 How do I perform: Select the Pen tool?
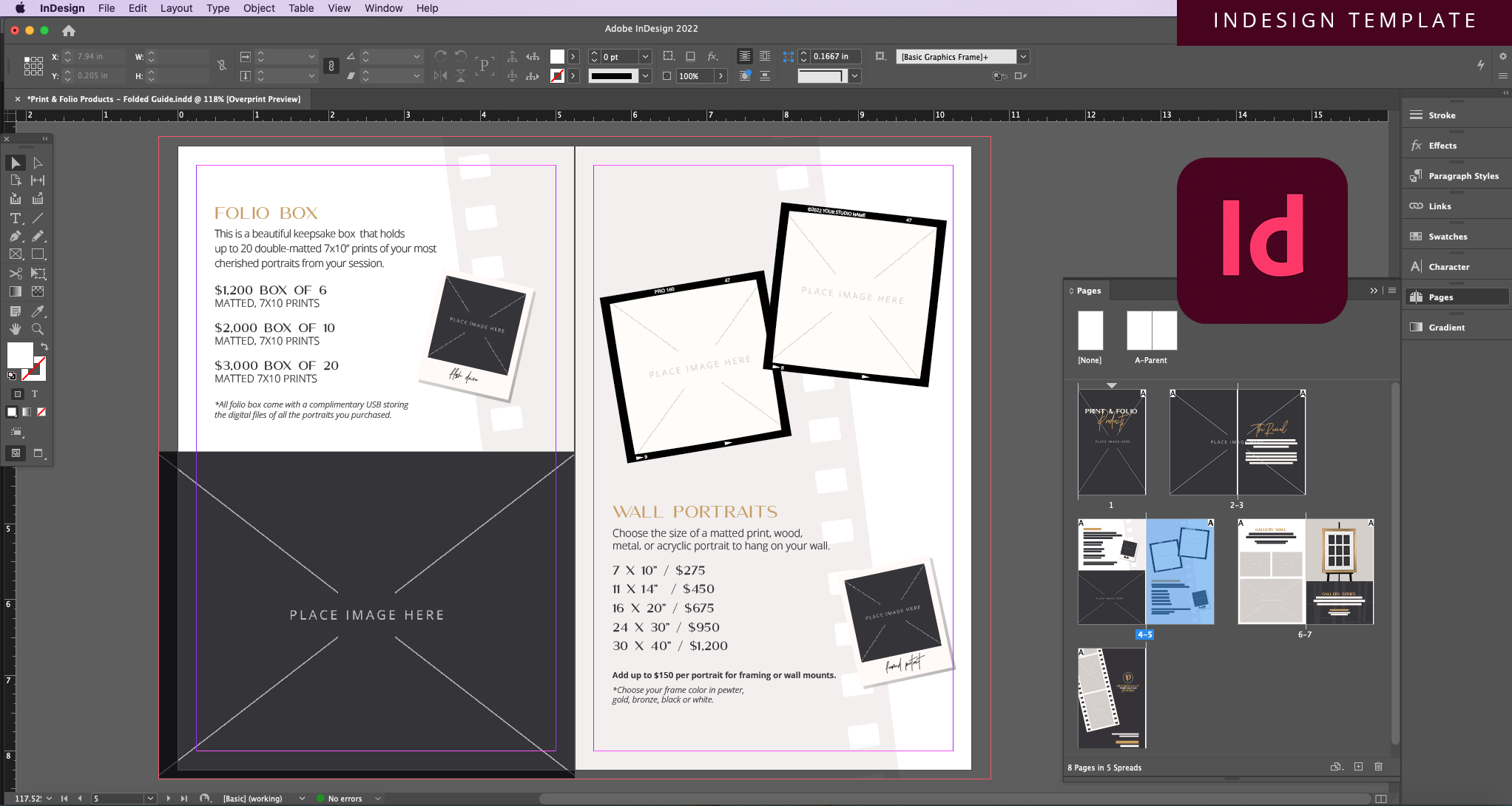[15, 236]
